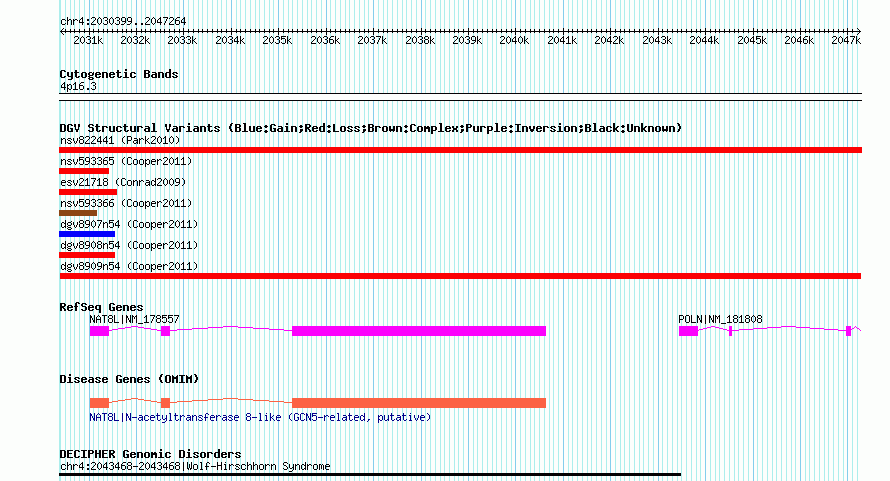Click the RefSeq Genes track title

[x=101, y=307]
